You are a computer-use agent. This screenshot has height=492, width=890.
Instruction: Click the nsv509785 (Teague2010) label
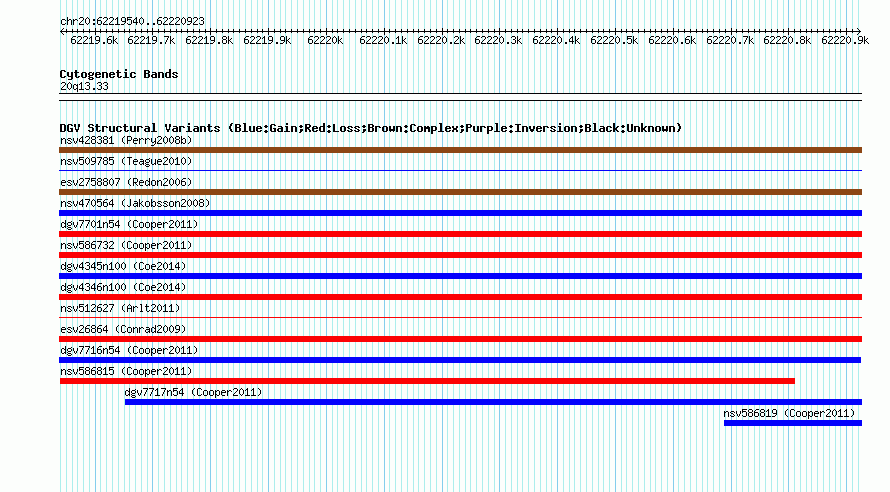click(x=126, y=161)
